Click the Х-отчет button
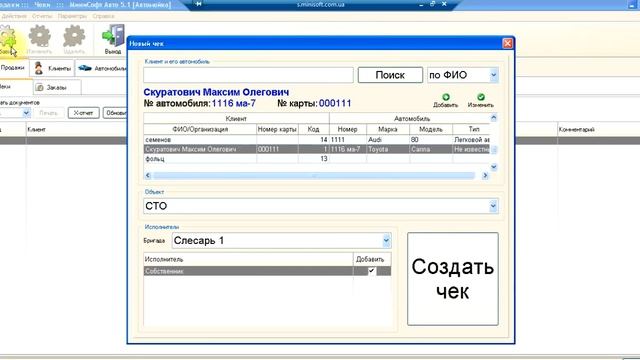Image resolution: width=640 pixels, height=360 pixels. click(83, 113)
